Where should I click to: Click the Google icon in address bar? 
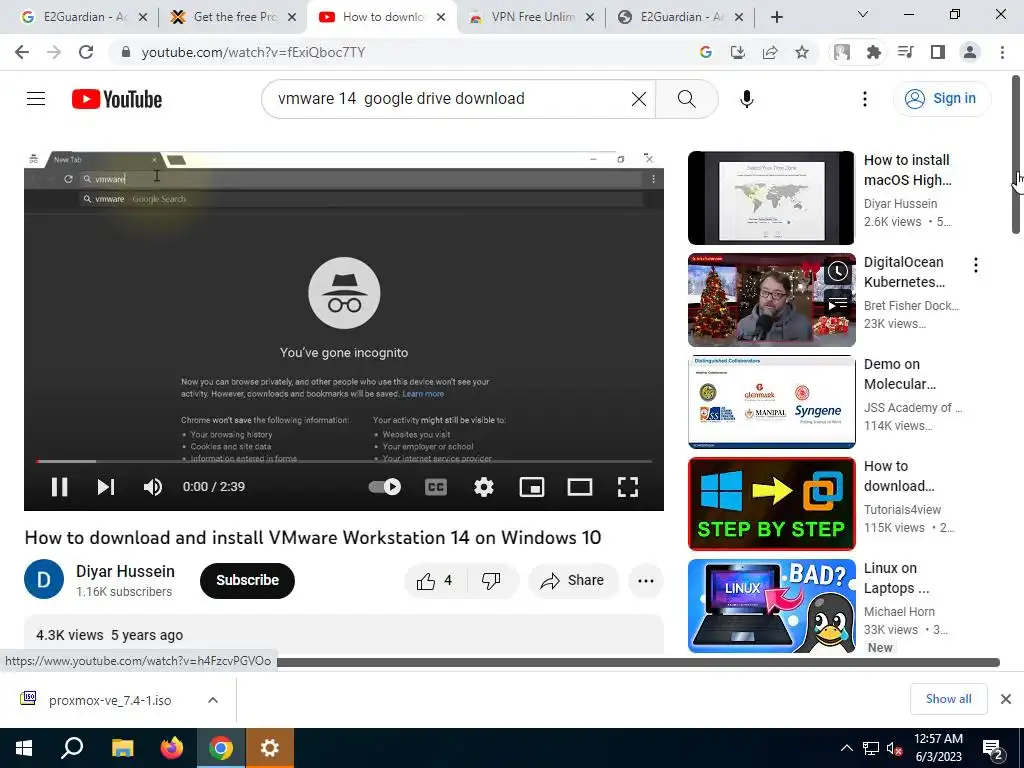pyautogui.click(x=705, y=52)
